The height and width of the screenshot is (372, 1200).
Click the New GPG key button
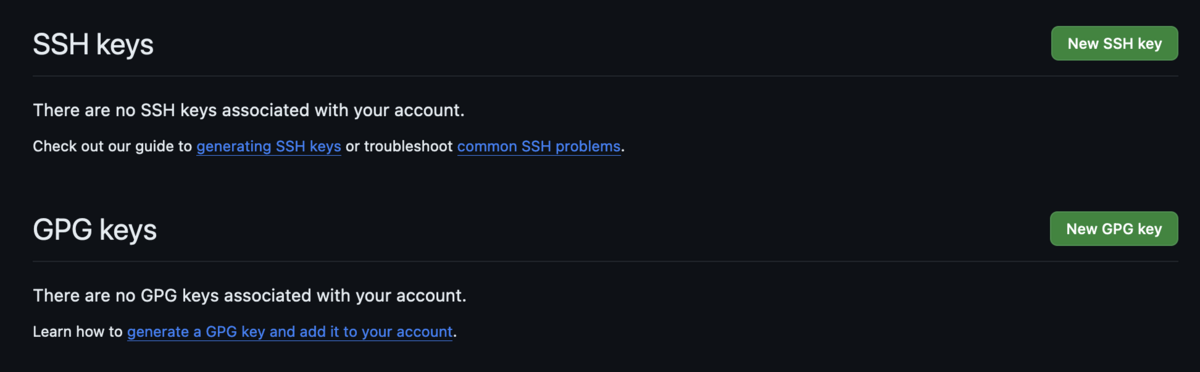point(1114,228)
